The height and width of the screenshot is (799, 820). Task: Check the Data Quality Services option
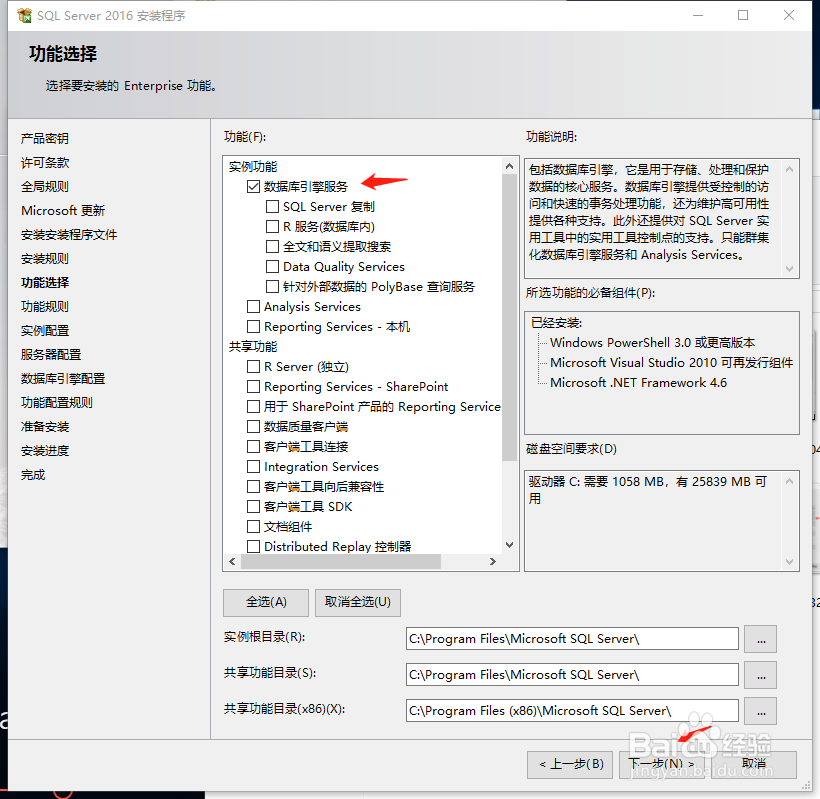point(272,267)
